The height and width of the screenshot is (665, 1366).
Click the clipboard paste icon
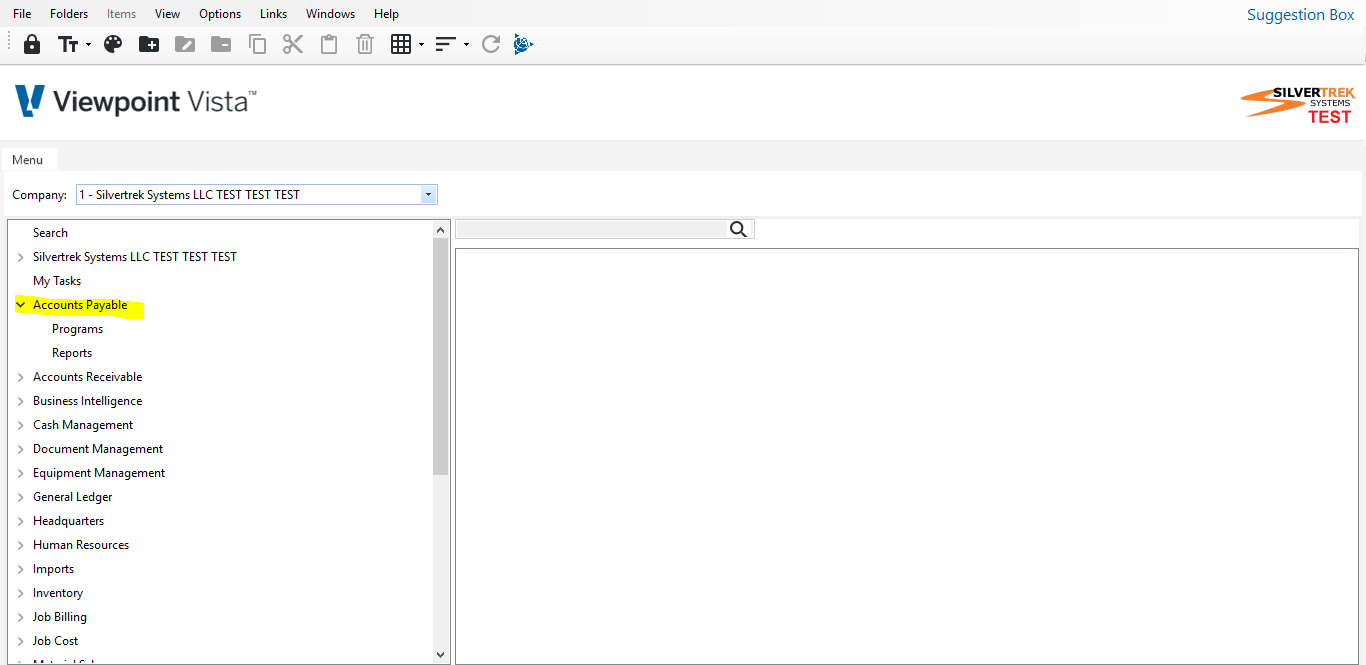(x=329, y=44)
